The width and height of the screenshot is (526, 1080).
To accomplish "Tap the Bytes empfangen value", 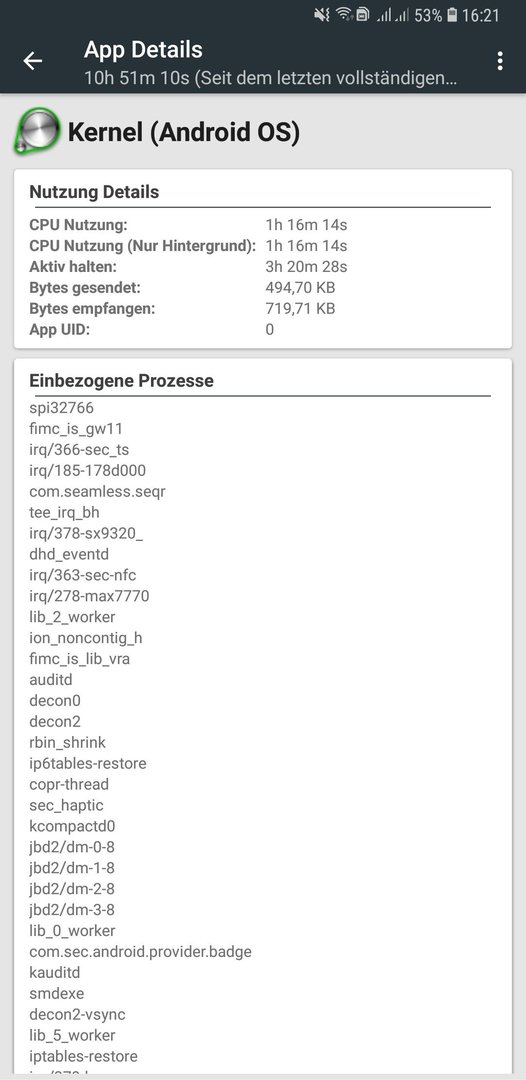I will 300,309.
